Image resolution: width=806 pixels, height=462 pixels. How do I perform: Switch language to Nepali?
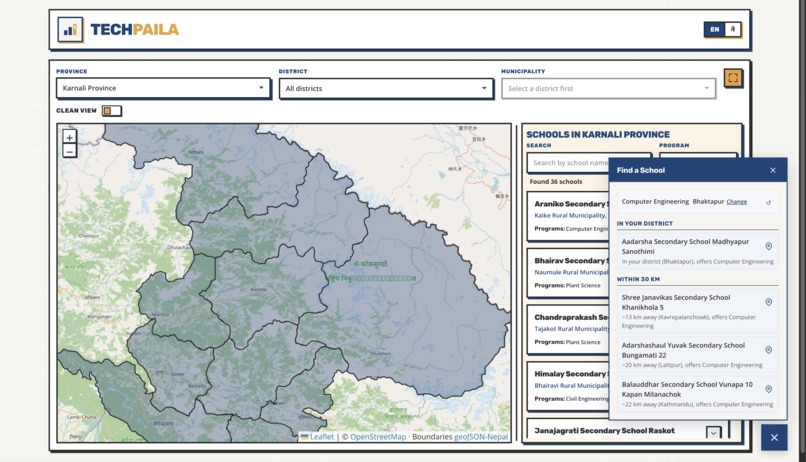tap(732, 29)
